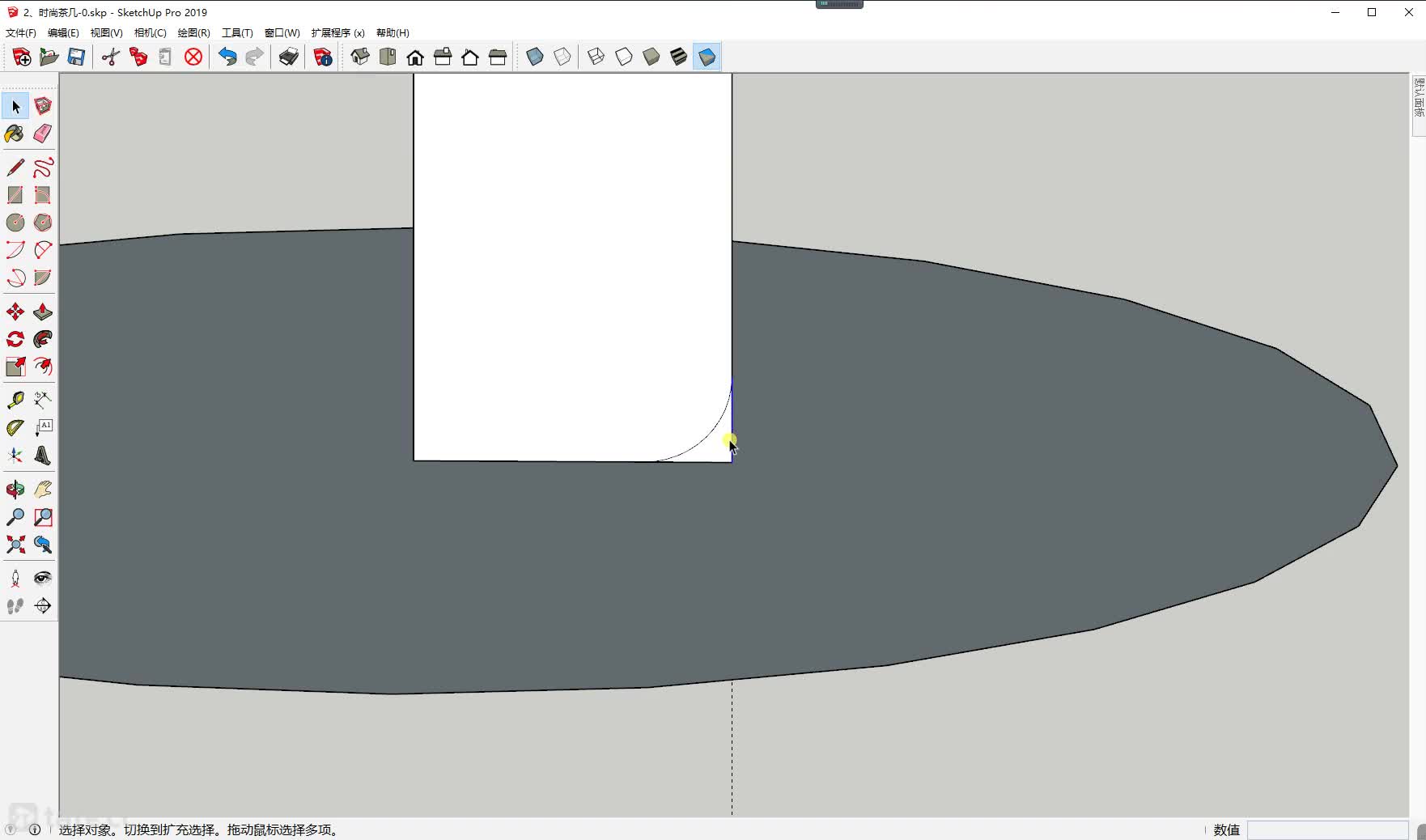The image size is (1426, 840).
Task: Undo the last action
Action: coord(227,57)
